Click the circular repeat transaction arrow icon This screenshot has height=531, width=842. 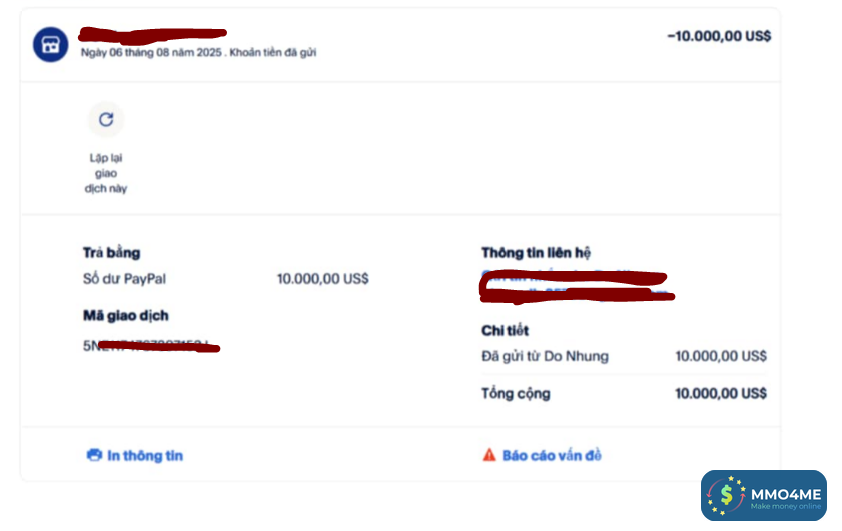(x=106, y=120)
